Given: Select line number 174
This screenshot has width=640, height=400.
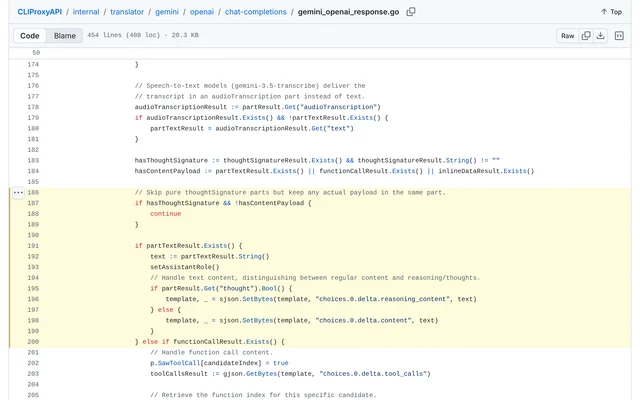Looking at the screenshot, I should pyautogui.click(x=33, y=64).
